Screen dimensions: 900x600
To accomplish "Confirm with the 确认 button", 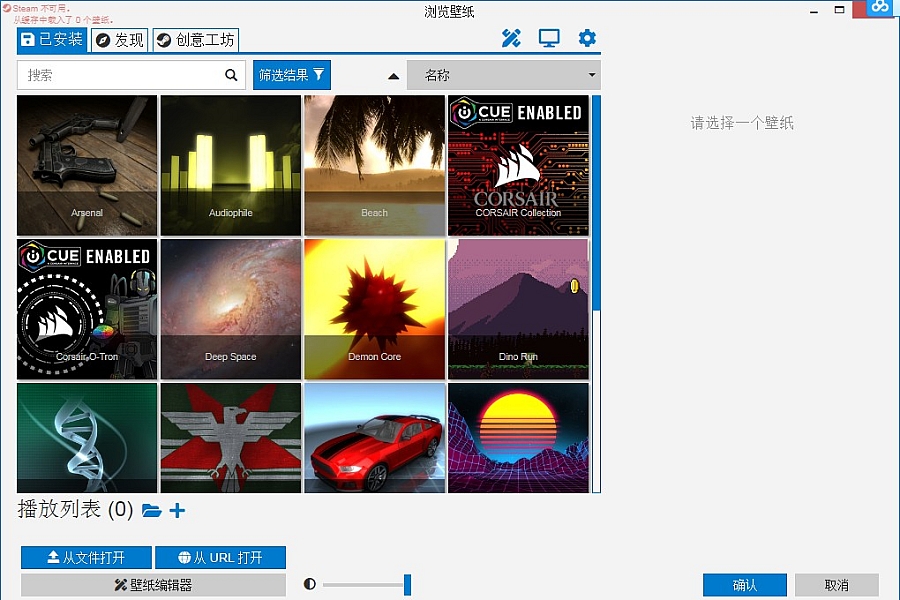I will tap(745, 584).
